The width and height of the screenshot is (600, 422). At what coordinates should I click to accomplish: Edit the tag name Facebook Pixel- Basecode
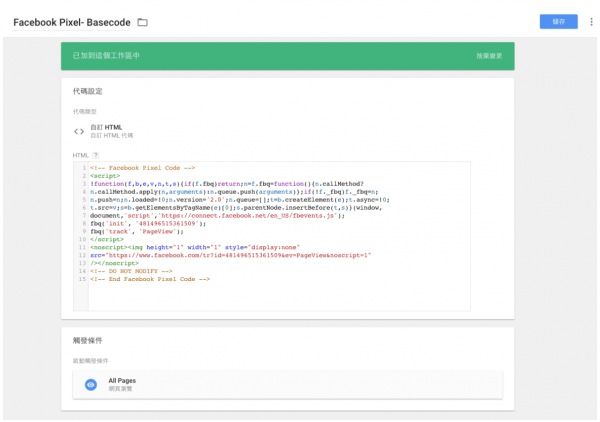pyautogui.click(x=72, y=22)
